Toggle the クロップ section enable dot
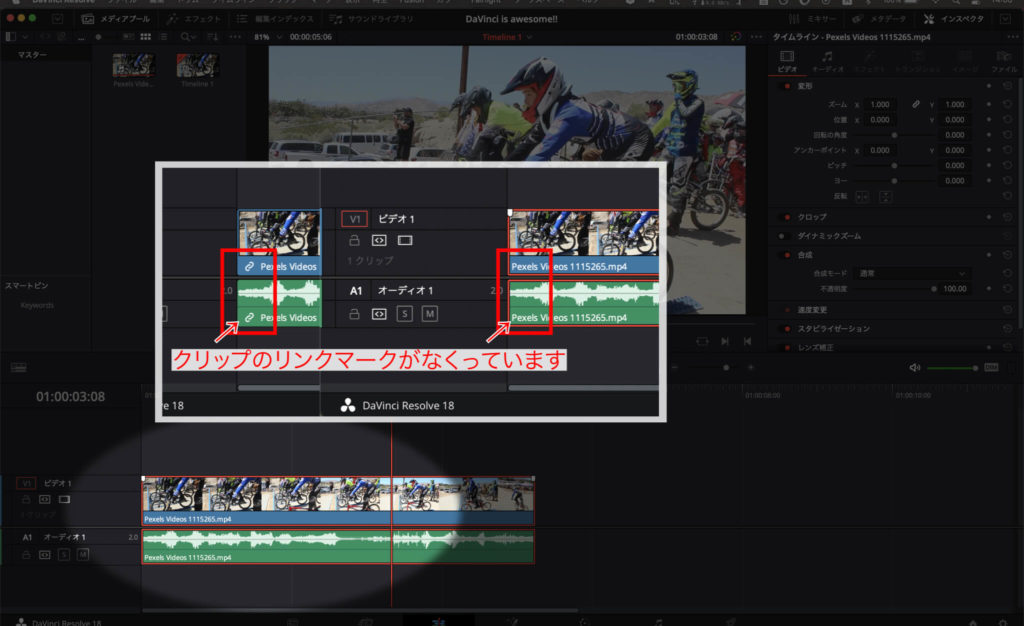This screenshot has width=1024, height=626. point(787,217)
